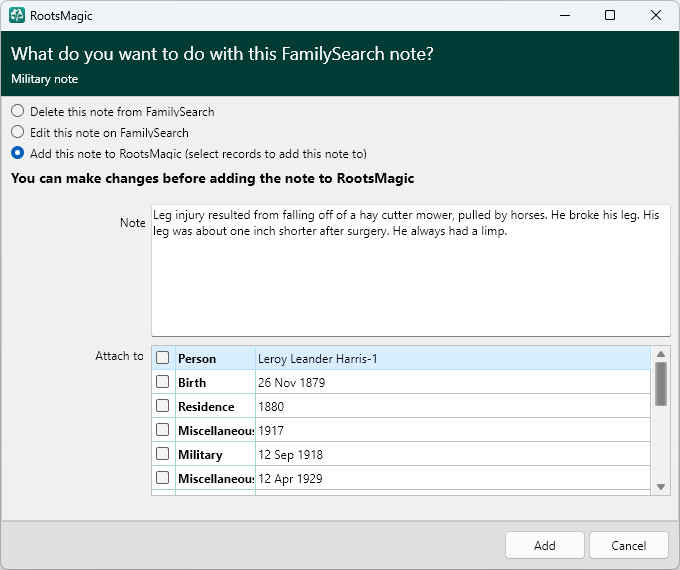This screenshot has height=570, width=680.
Task: Check the Residence 1880 checkbox
Action: [163, 406]
